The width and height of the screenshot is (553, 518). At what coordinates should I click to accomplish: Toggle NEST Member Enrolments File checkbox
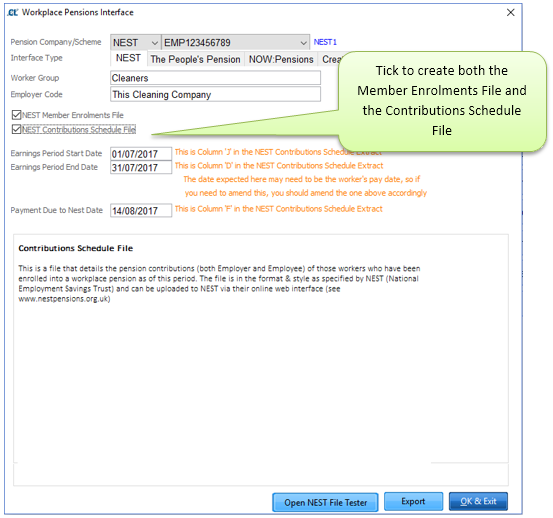[16, 115]
